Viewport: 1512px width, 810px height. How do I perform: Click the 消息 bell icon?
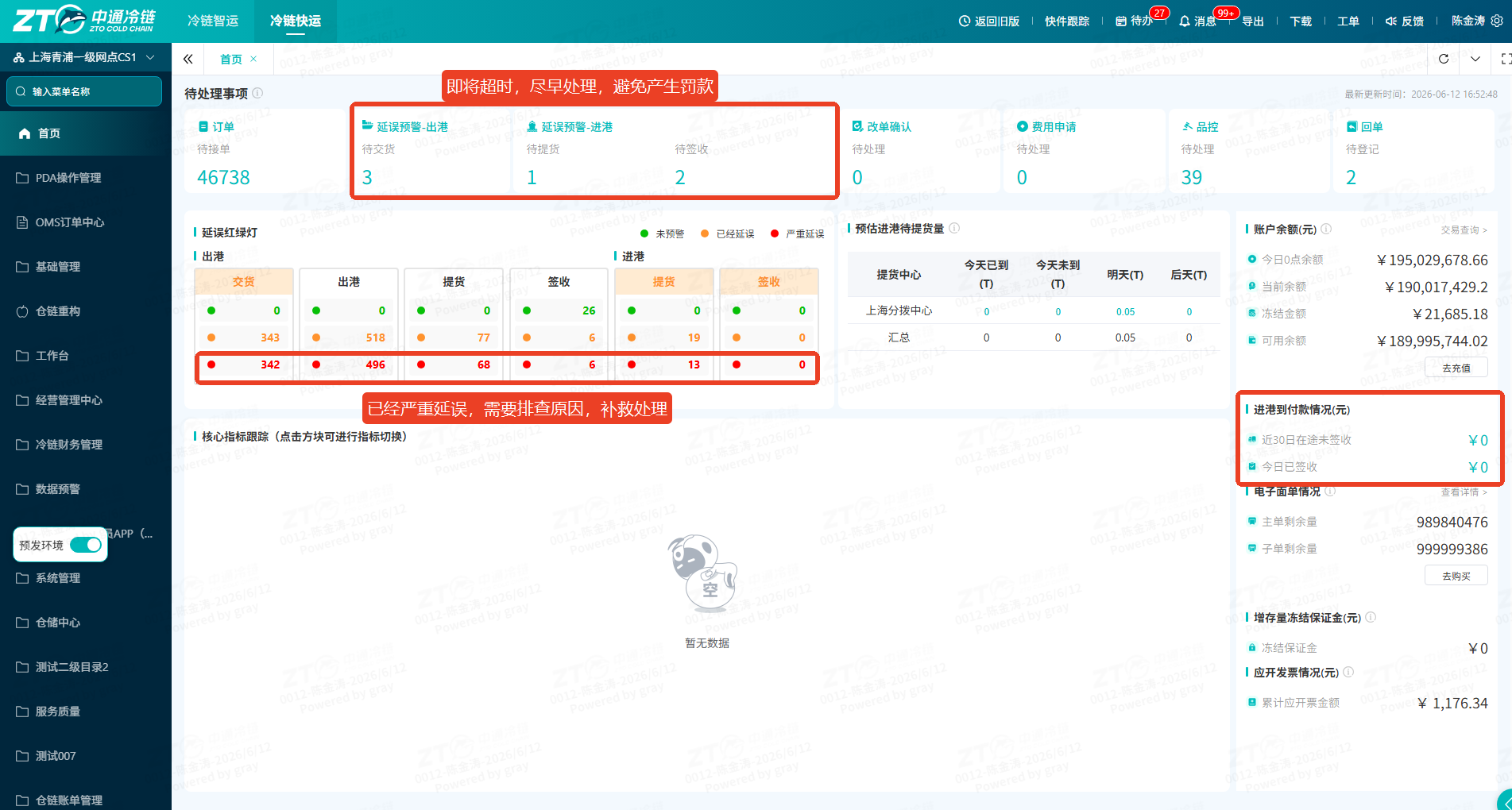(1185, 21)
